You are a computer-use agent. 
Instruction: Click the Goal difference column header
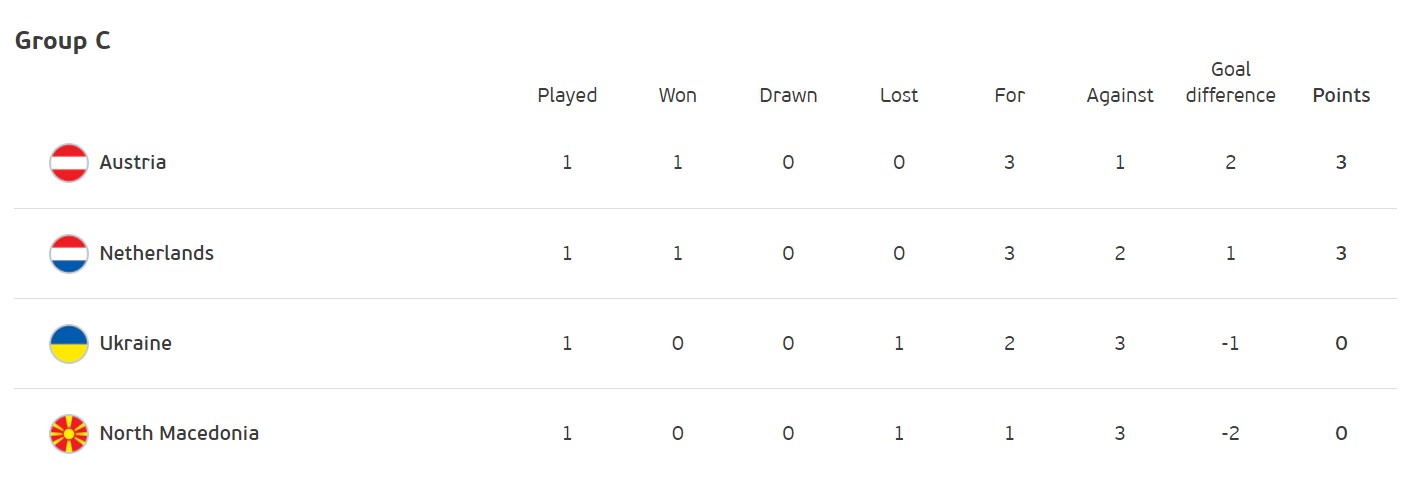pyautogui.click(x=1230, y=83)
